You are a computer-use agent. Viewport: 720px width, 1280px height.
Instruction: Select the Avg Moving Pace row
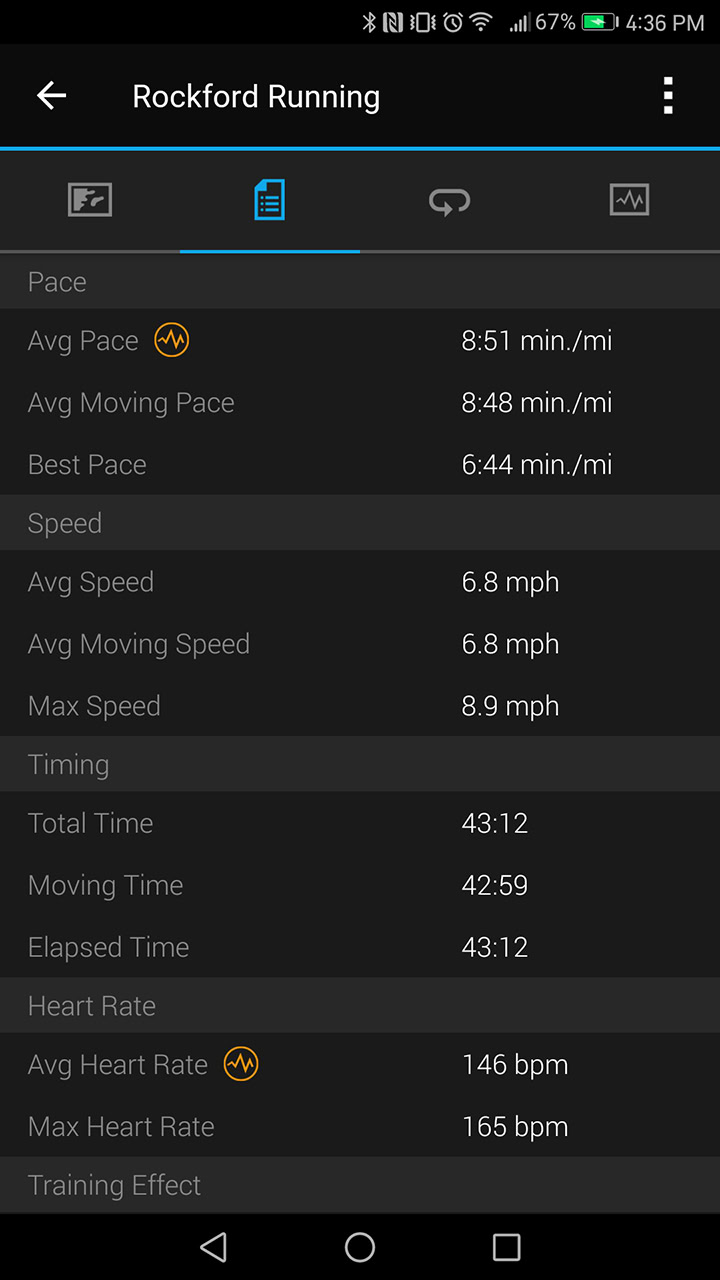(360, 403)
